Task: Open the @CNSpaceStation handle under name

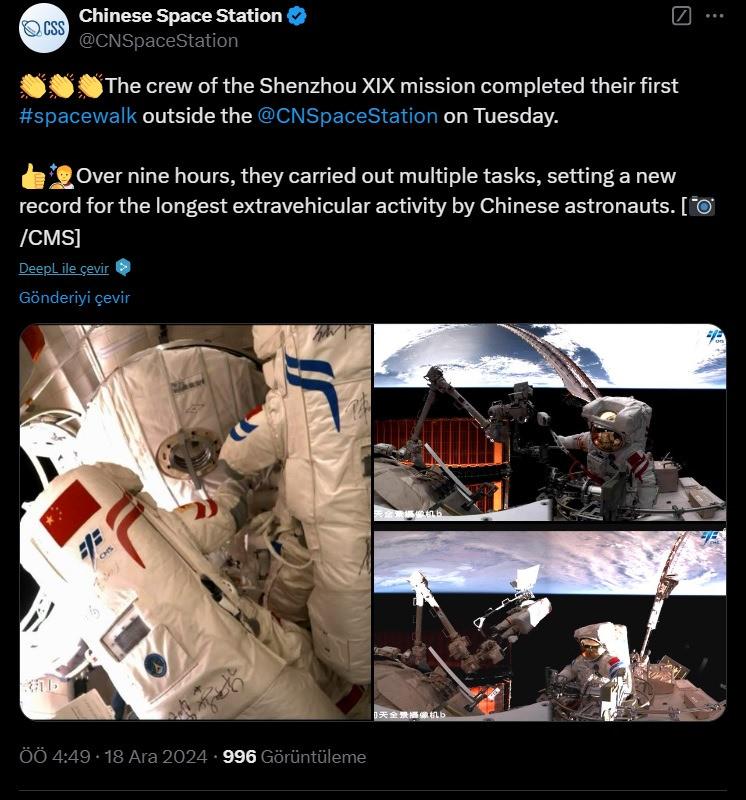Action: [159, 41]
